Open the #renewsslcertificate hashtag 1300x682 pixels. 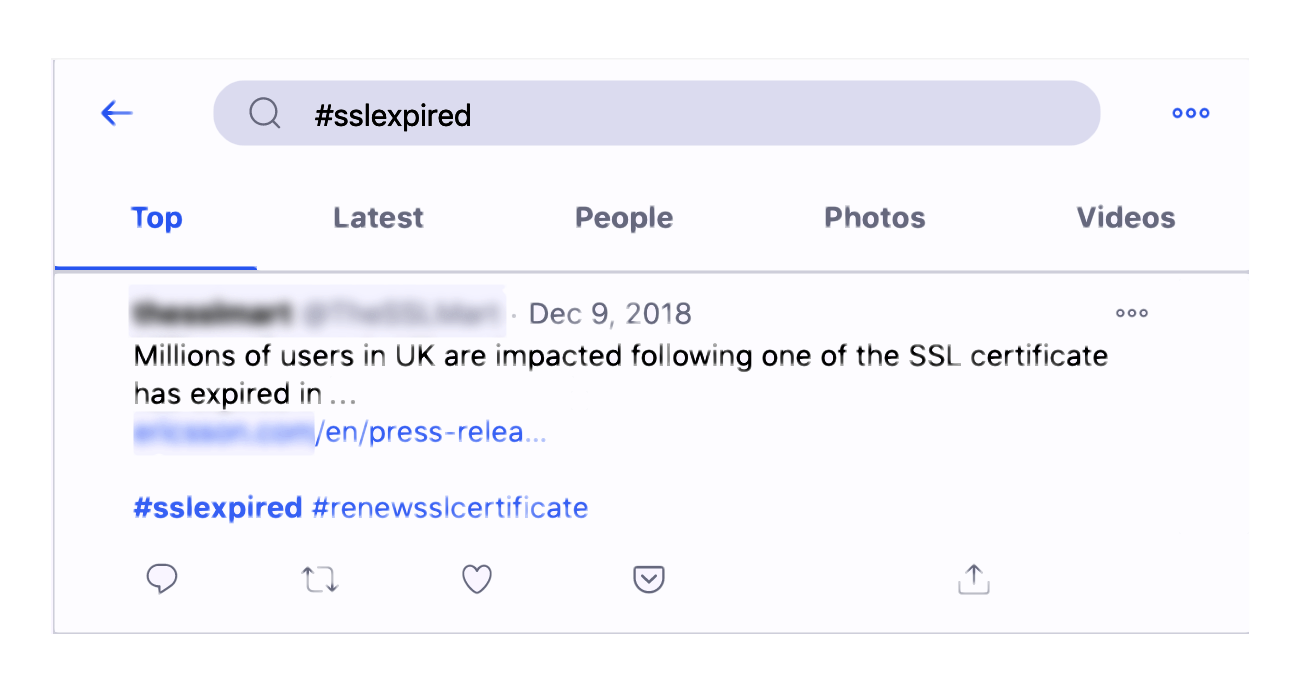click(450, 508)
